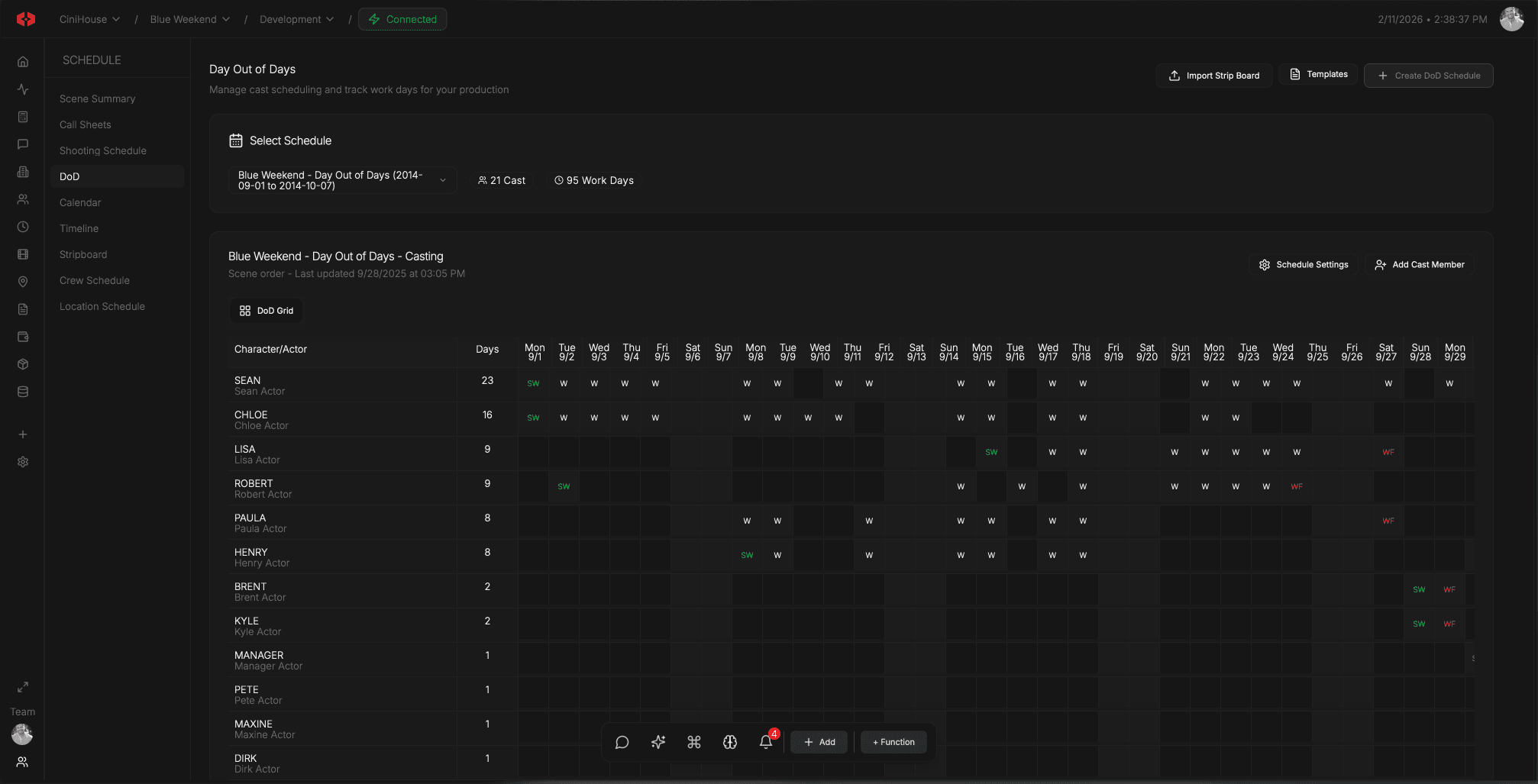Click ROBERT's SW cell on Tue 9/2
This screenshot has height=784, width=1538.
click(564, 486)
